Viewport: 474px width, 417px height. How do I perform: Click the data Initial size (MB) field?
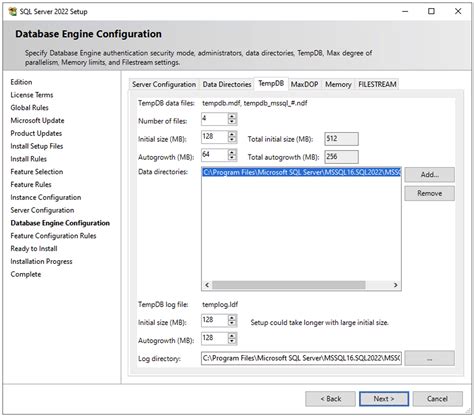click(215, 137)
